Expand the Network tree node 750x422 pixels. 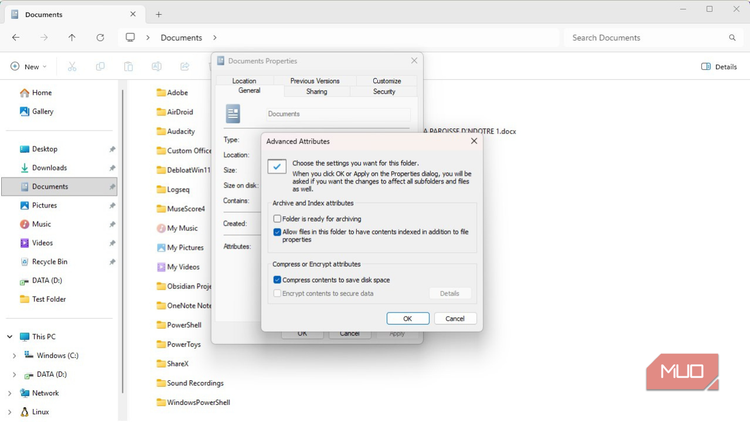[x=10, y=393]
